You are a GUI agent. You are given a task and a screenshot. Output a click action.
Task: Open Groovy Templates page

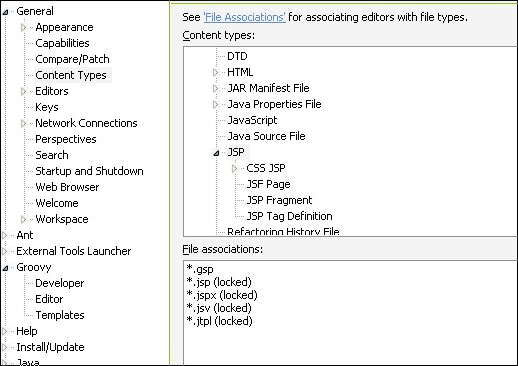(x=60, y=315)
